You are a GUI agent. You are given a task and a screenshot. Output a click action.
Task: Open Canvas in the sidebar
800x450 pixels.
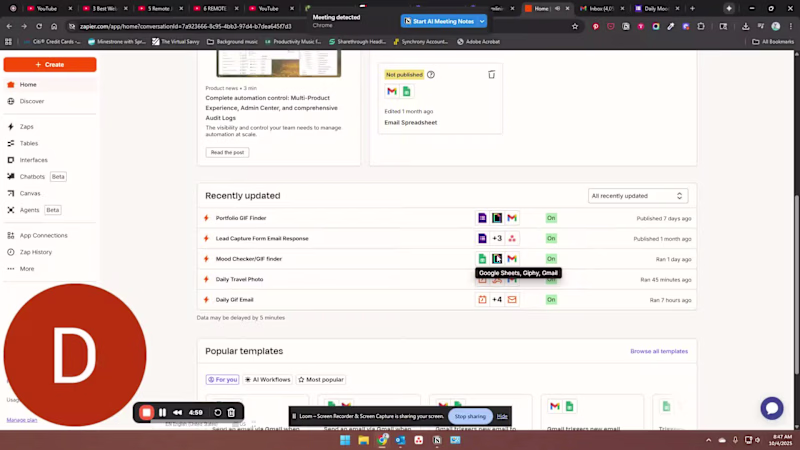point(49,193)
